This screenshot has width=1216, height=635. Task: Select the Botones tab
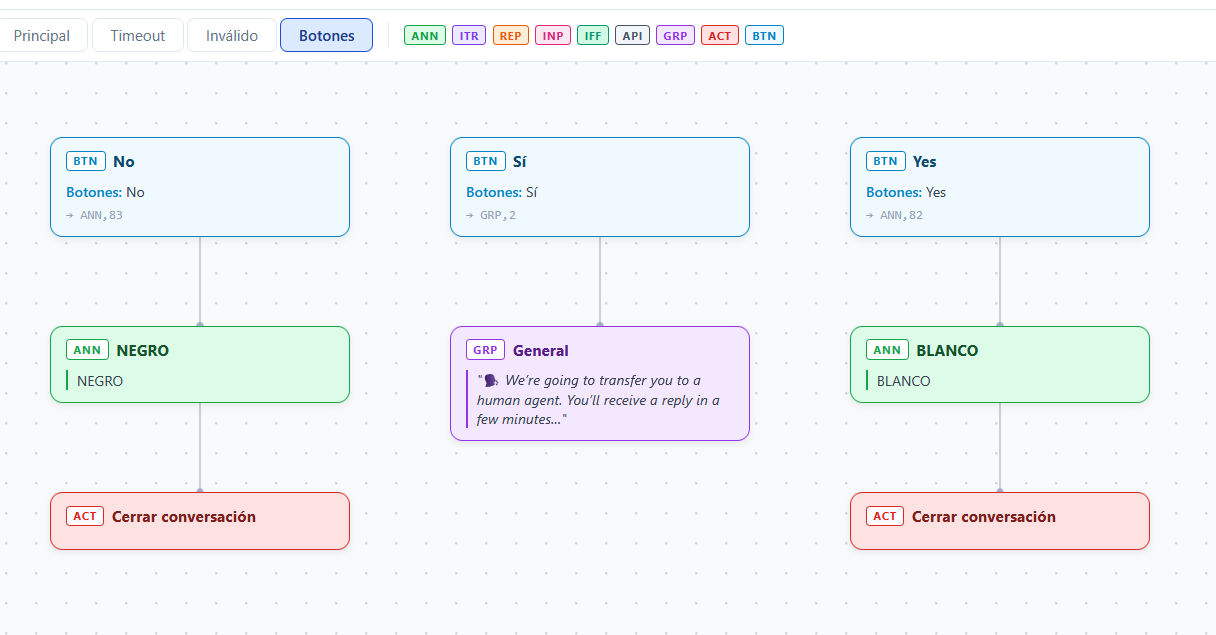click(x=326, y=35)
